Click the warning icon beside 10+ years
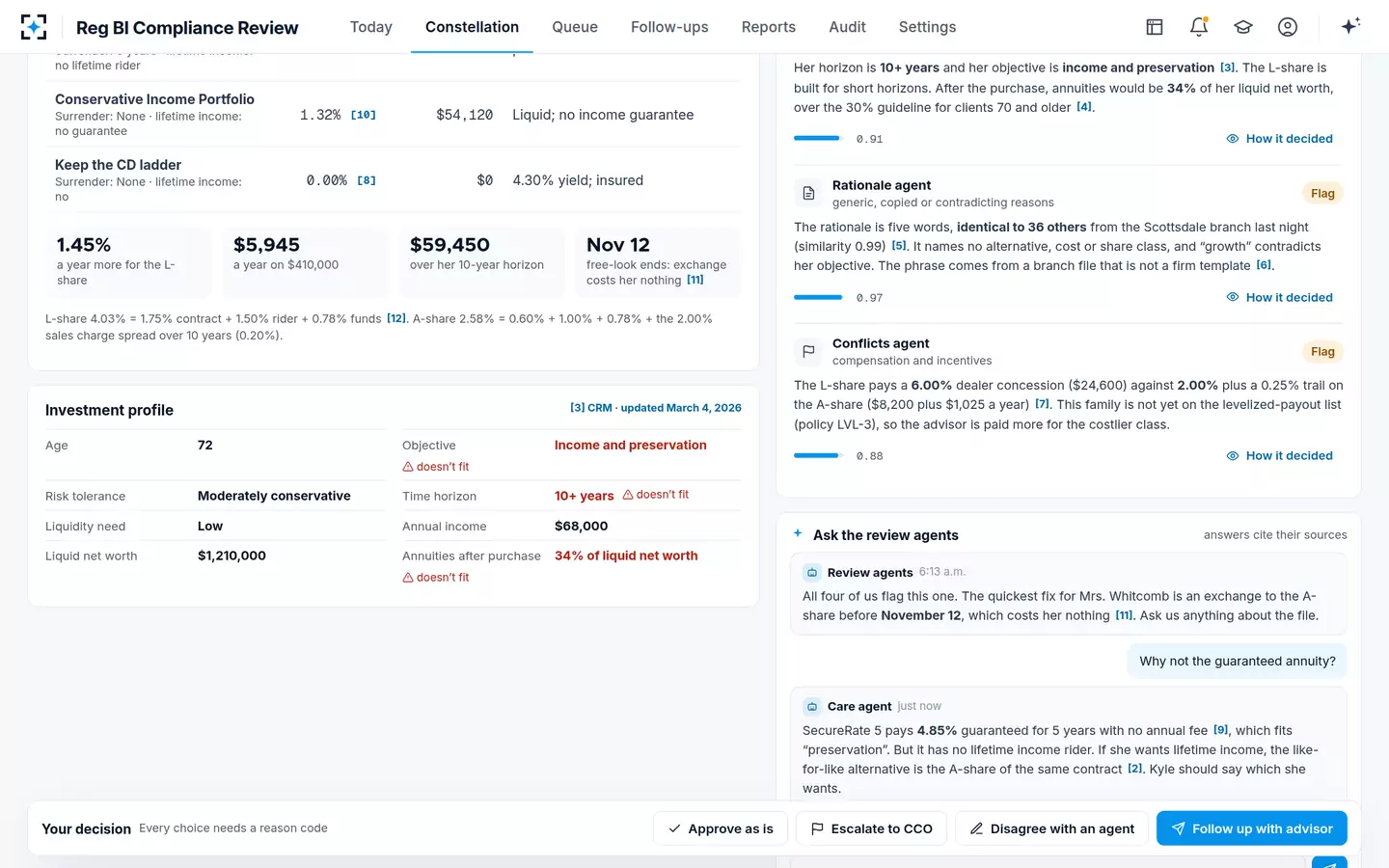The height and width of the screenshot is (868, 1389). click(x=628, y=495)
